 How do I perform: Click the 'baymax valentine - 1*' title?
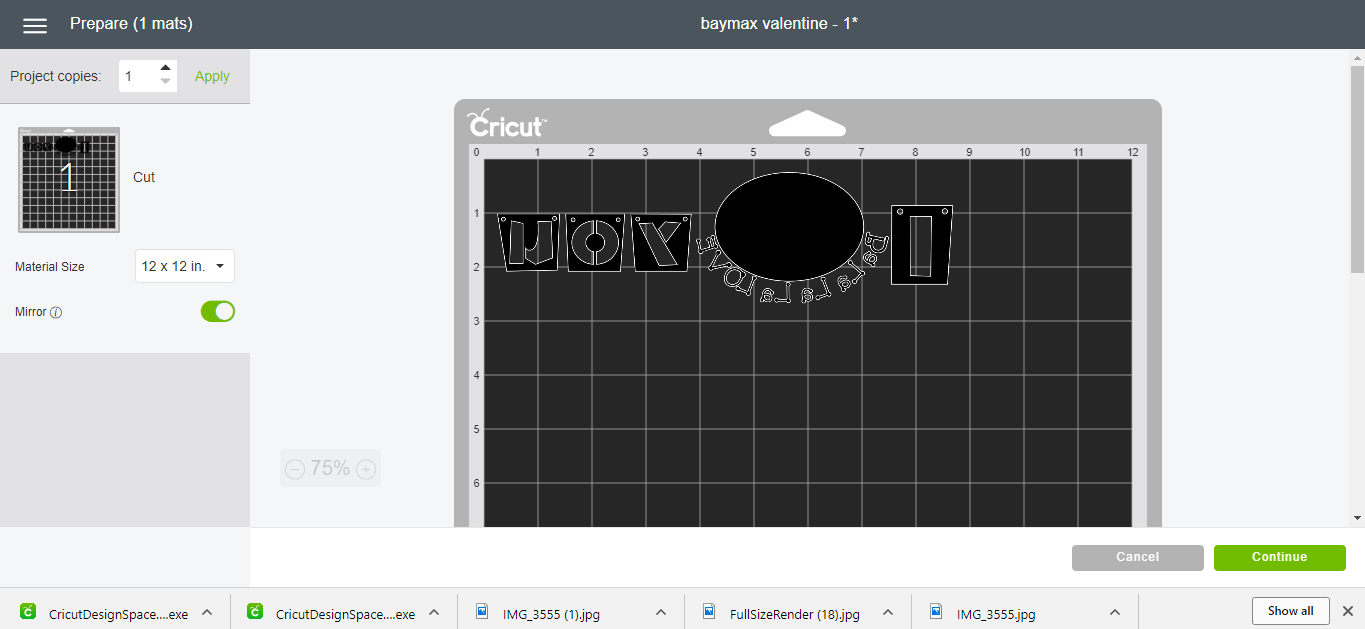click(779, 23)
